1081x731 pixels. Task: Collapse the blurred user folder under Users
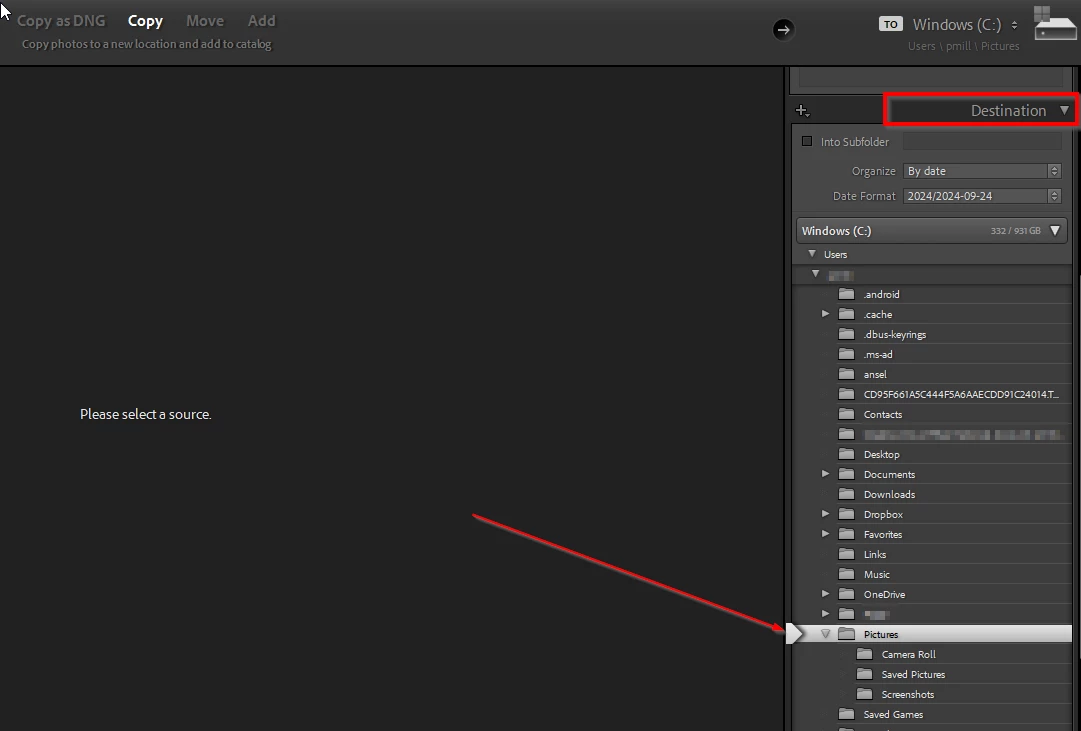(816, 274)
